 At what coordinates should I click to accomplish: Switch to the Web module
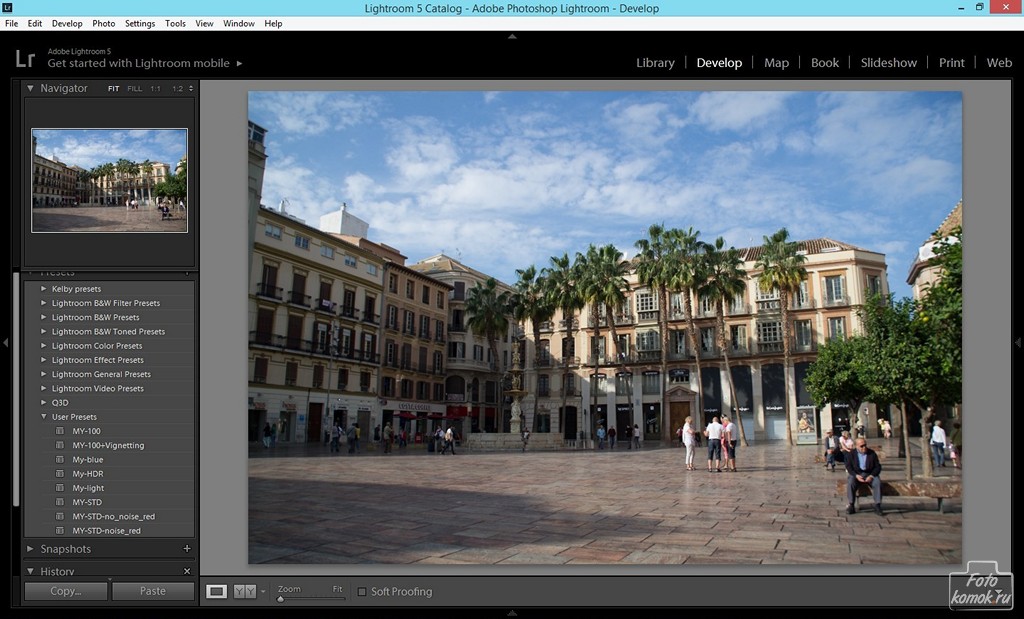(x=999, y=63)
